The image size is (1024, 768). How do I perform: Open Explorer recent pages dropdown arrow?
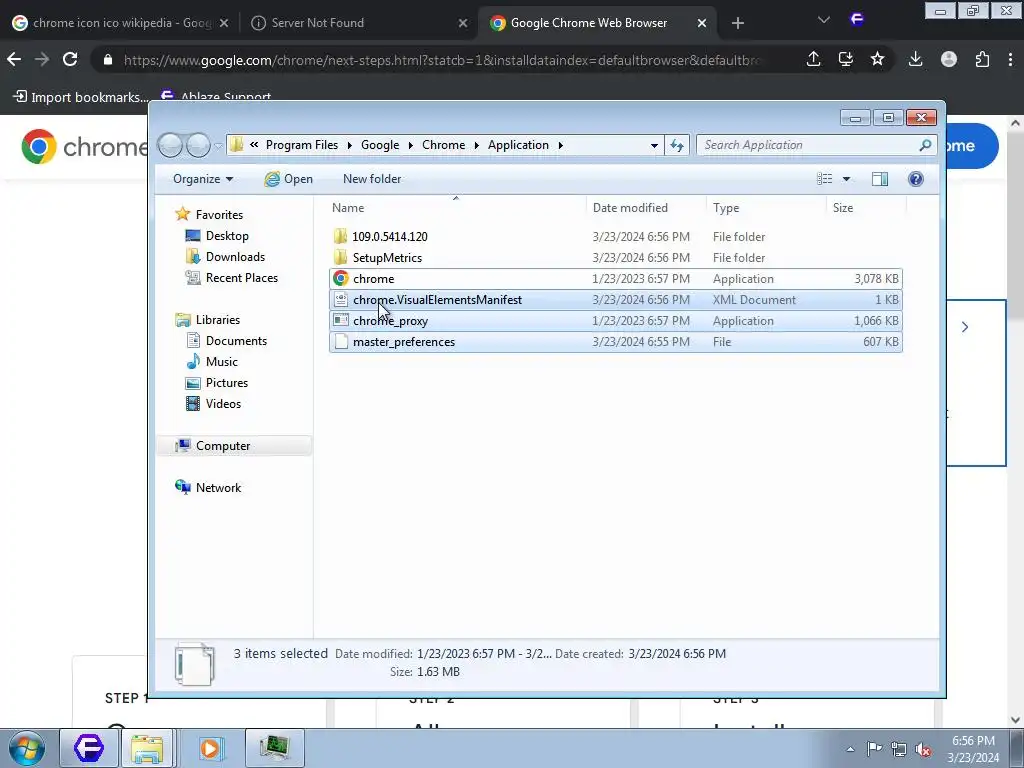point(218,146)
